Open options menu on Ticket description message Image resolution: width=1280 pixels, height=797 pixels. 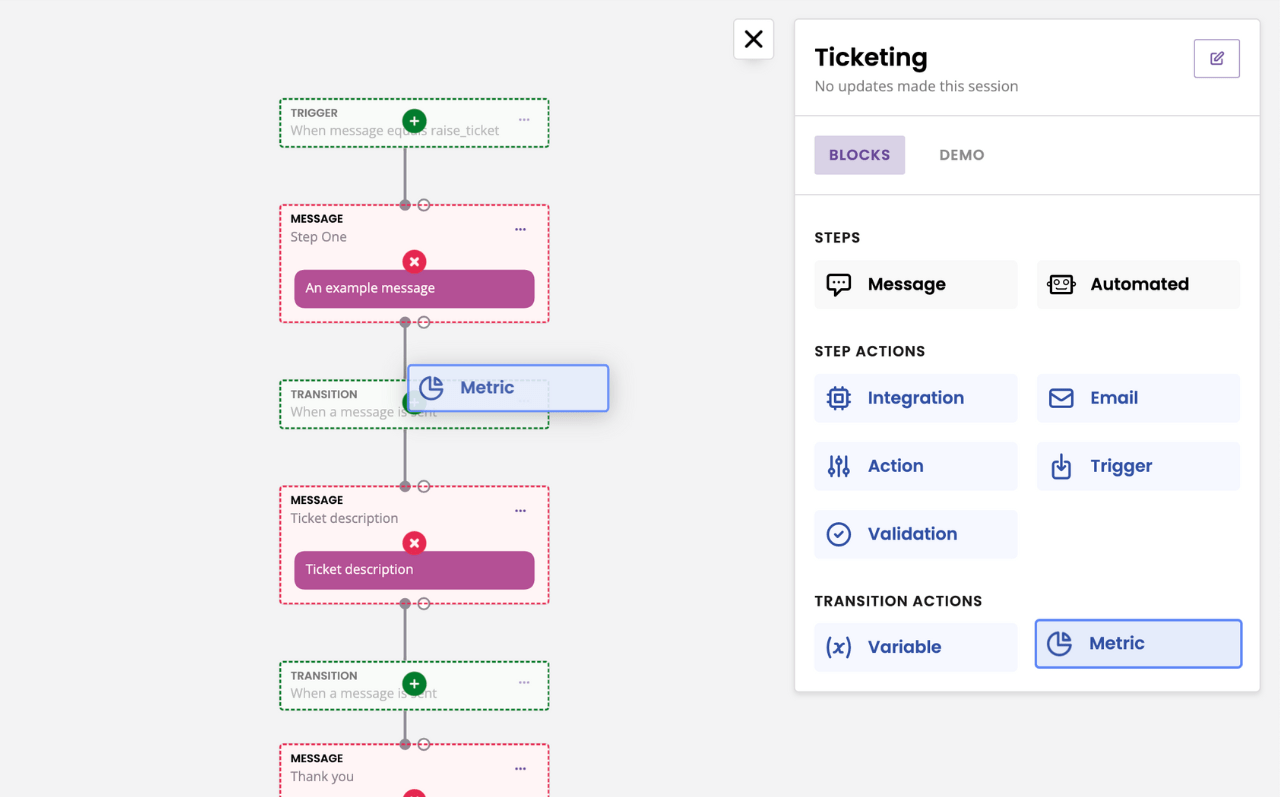(x=520, y=511)
